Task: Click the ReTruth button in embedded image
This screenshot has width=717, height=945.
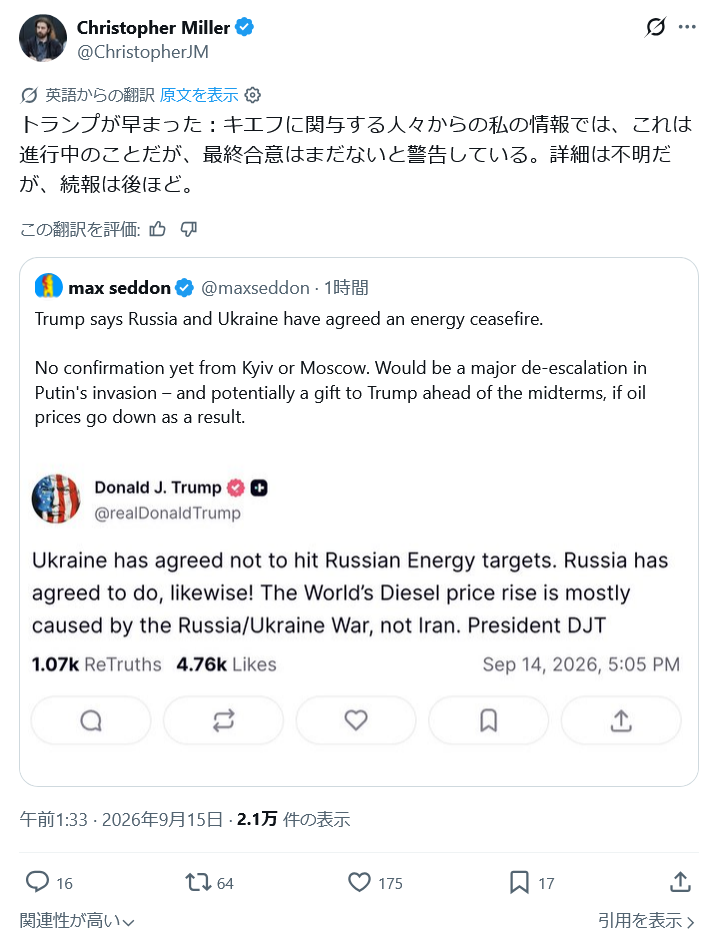Action: pos(224,720)
